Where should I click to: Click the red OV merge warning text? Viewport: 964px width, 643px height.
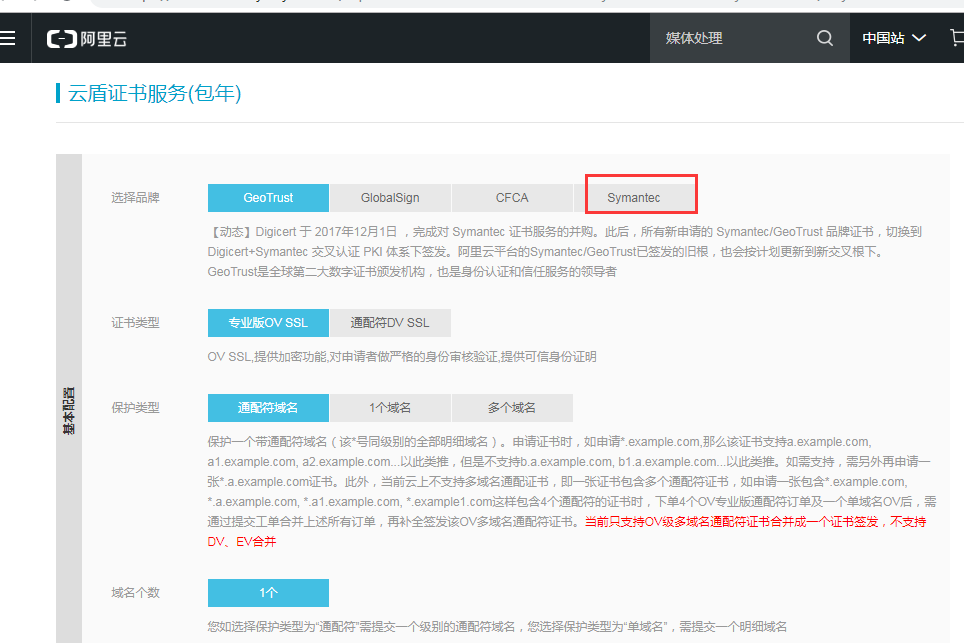click(x=750, y=521)
